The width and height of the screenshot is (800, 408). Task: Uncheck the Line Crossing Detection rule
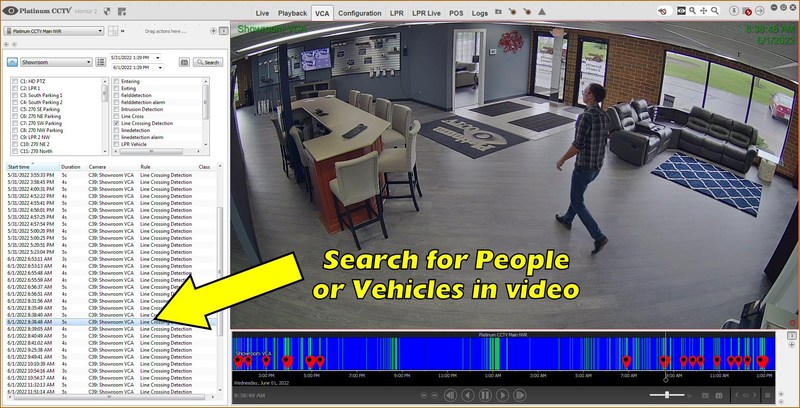115,123
